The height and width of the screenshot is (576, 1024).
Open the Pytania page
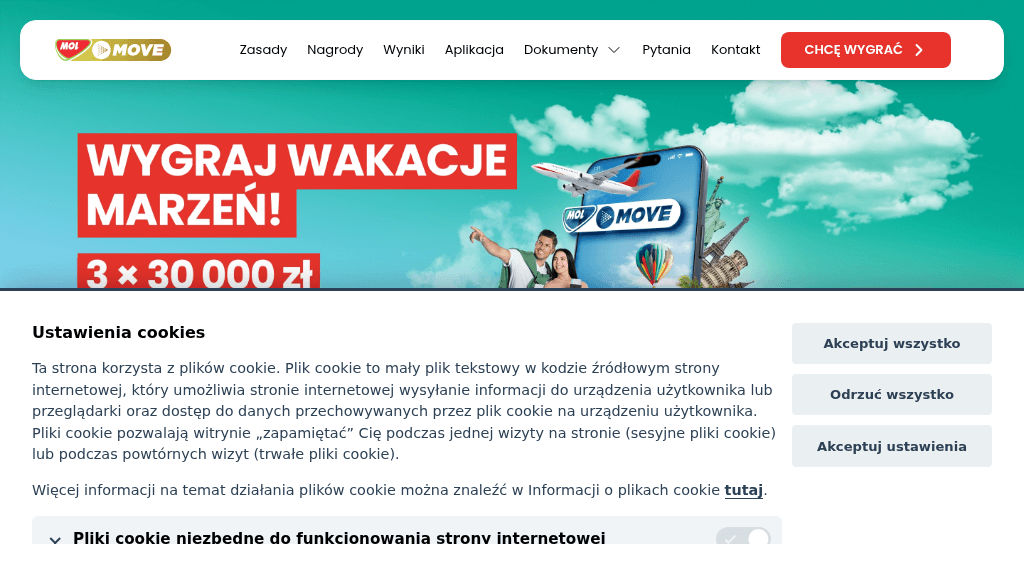click(x=666, y=50)
